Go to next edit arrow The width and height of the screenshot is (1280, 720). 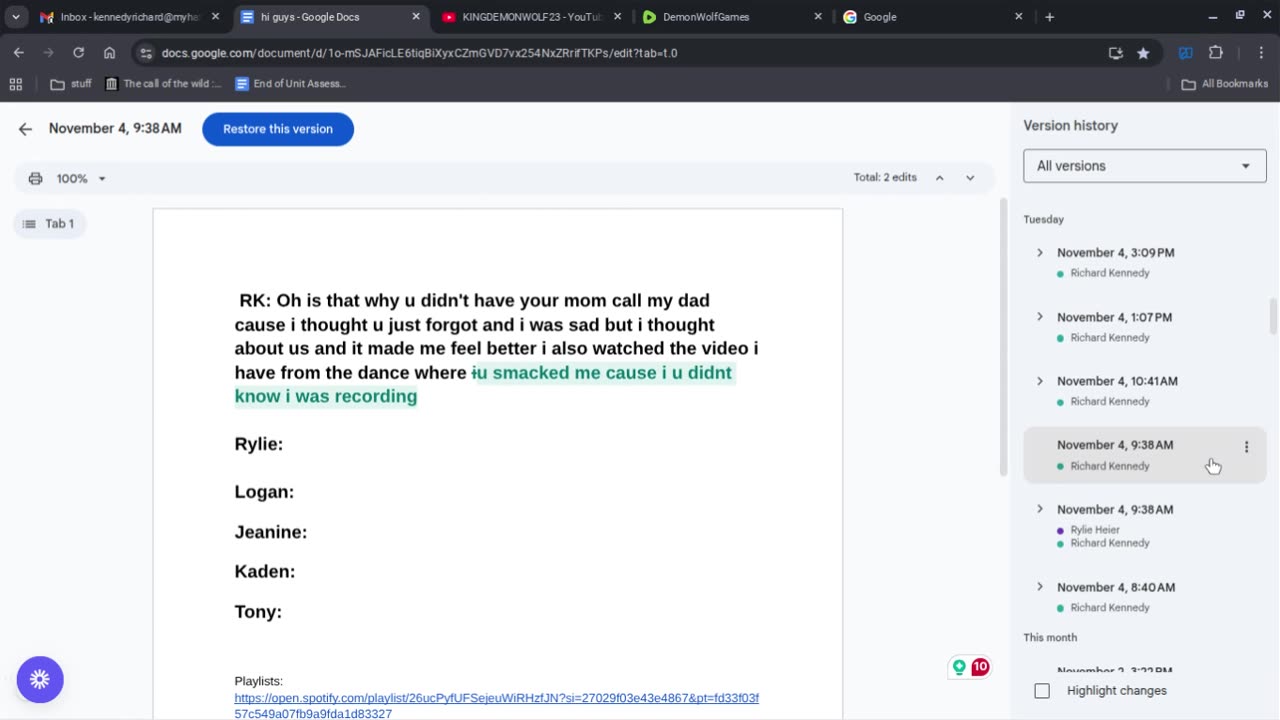click(x=970, y=178)
